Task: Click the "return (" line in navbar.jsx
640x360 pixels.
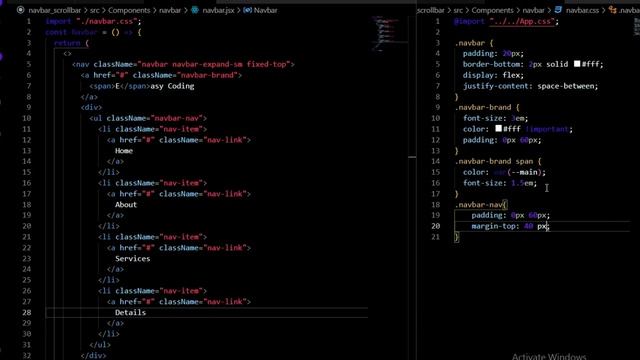Action: tap(71, 43)
